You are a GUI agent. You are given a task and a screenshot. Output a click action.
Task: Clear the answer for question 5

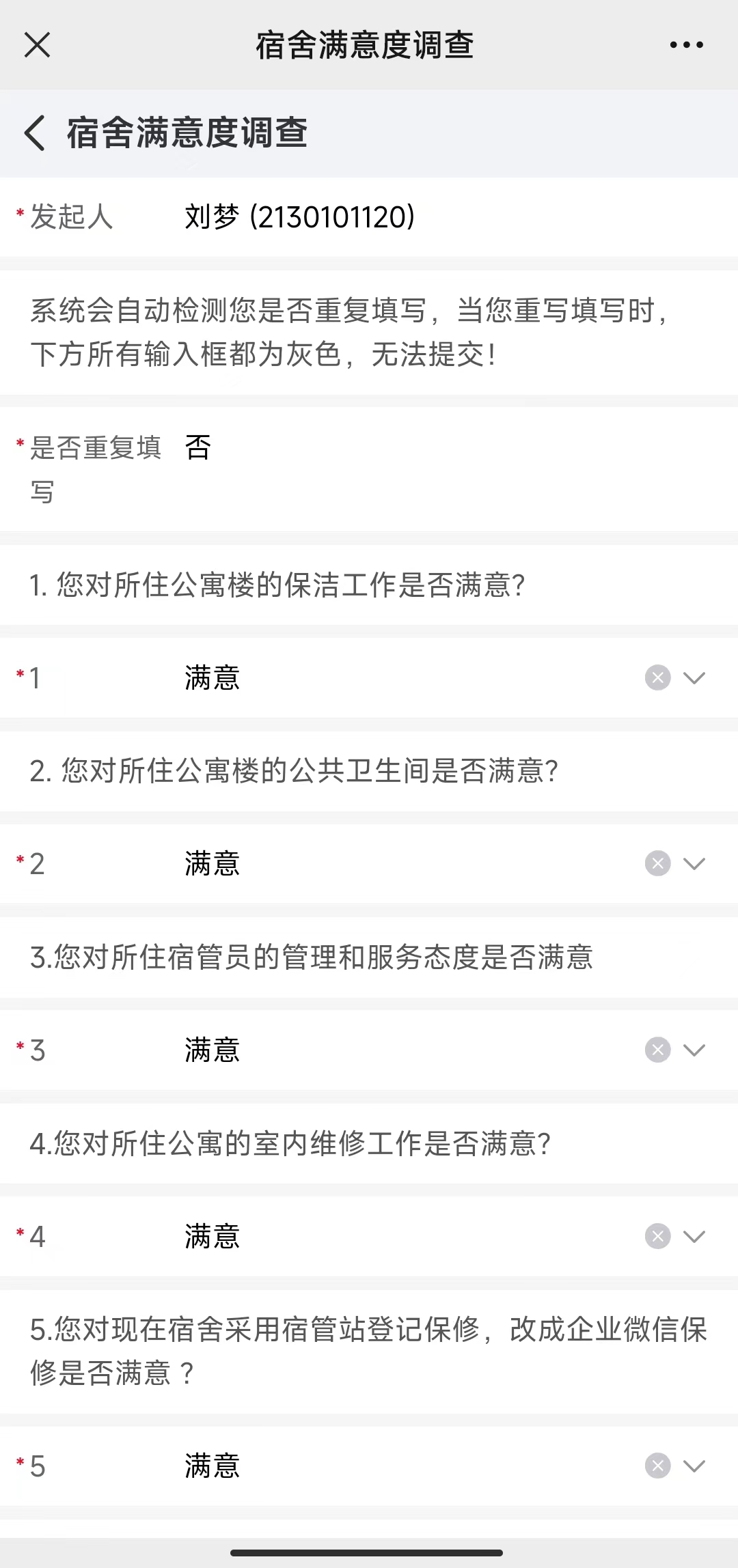click(657, 1466)
